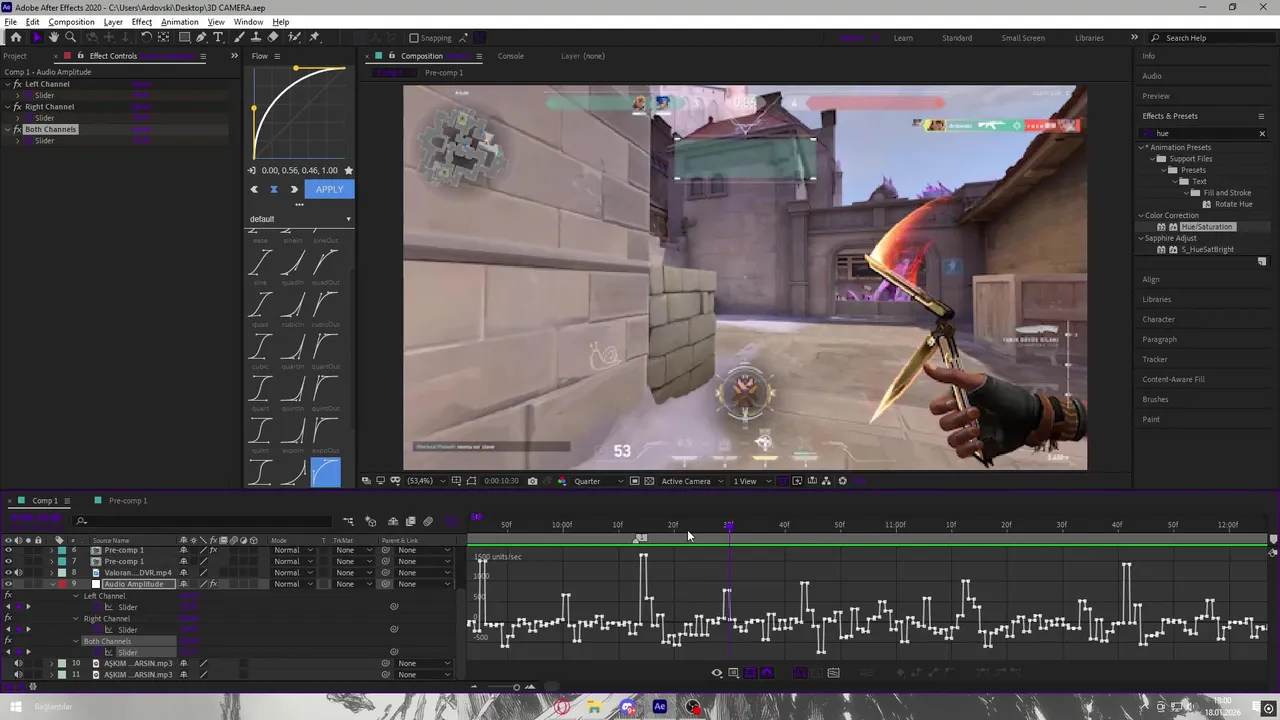Image resolution: width=1280 pixels, height=720 pixels.
Task: Open the Libraries workspace
Action: (1089, 38)
